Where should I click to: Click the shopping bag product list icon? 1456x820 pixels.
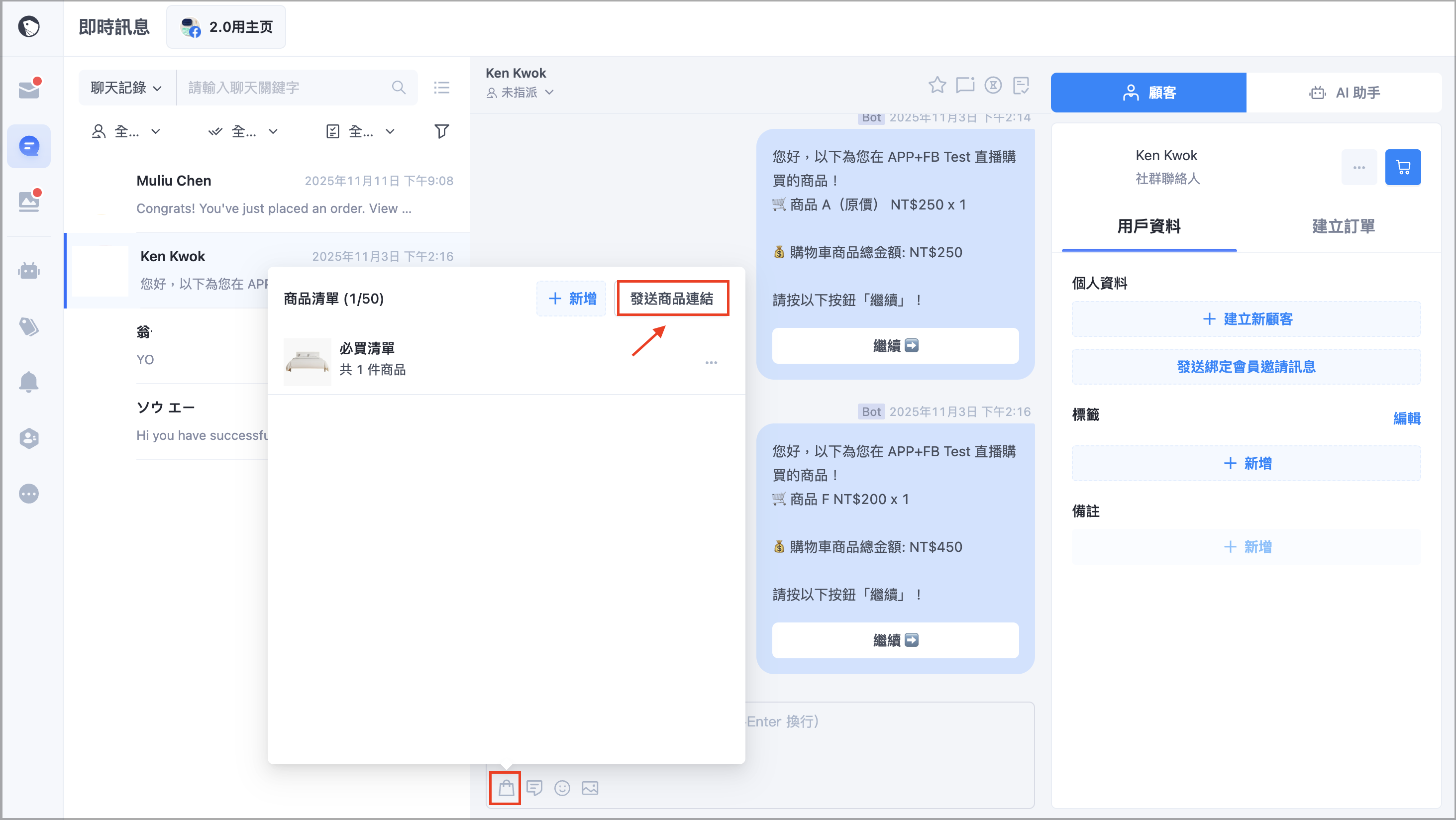pyautogui.click(x=506, y=787)
